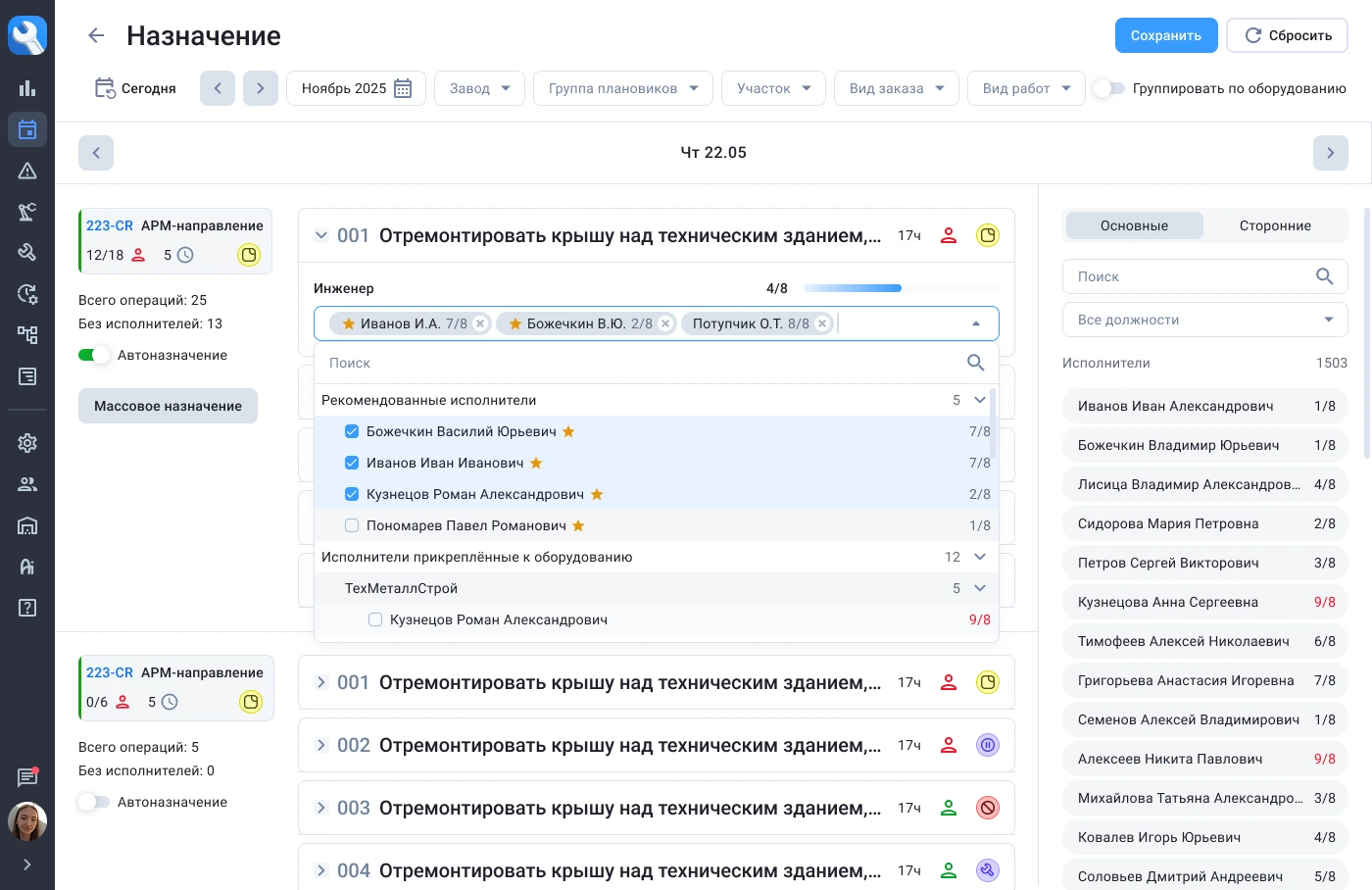Click the Сохранить button
The height and width of the screenshot is (890, 1372).
pos(1165,35)
